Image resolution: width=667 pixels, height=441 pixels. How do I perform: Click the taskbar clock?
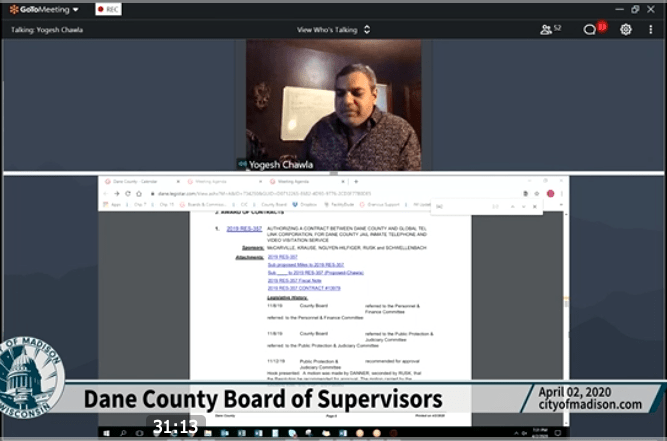[x=540, y=433]
